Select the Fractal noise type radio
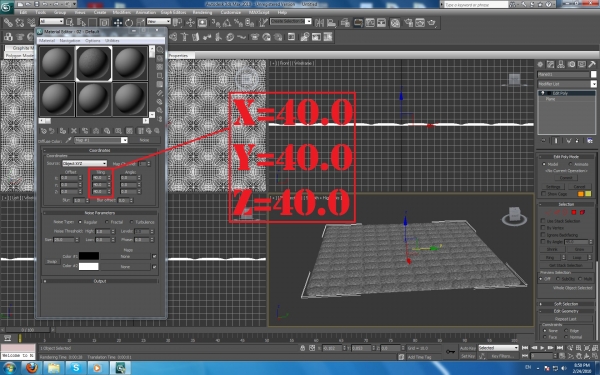Image resolution: width=600 pixels, height=375 pixels. coord(107,222)
